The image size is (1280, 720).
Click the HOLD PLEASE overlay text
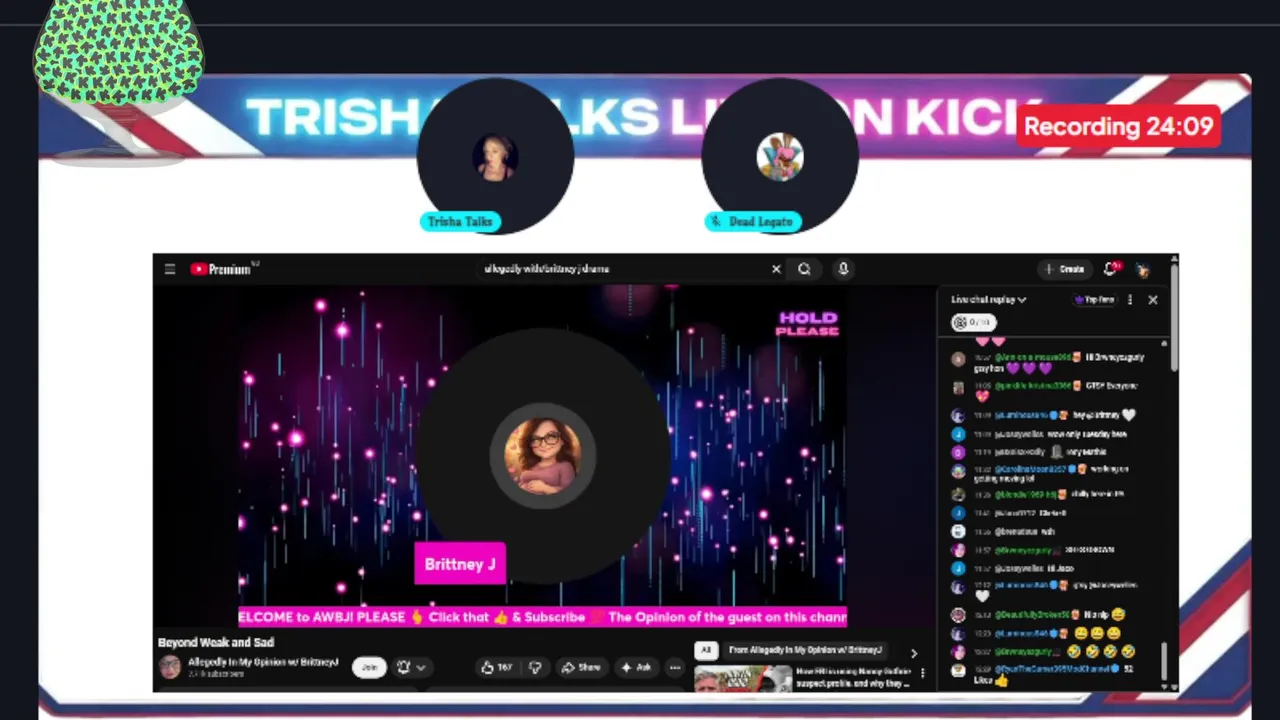(x=807, y=324)
